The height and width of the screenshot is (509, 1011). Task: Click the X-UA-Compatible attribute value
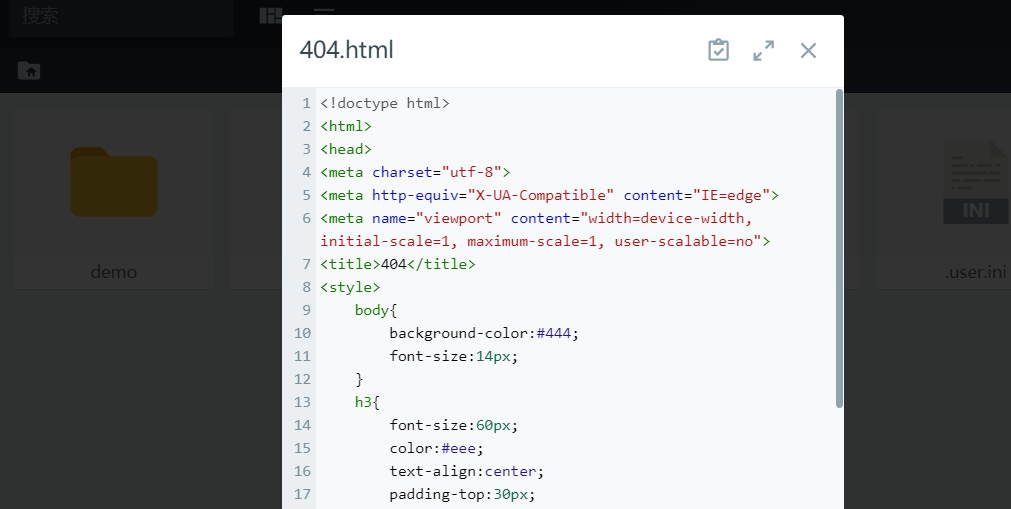tap(541, 195)
